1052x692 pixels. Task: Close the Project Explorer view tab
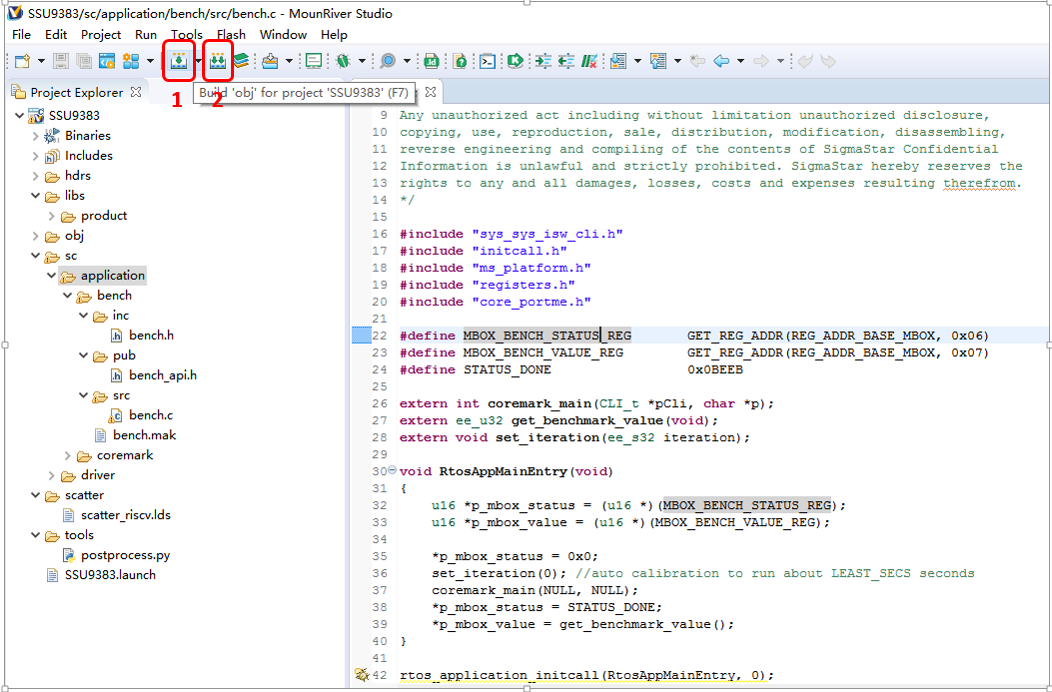[x=136, y=92]
